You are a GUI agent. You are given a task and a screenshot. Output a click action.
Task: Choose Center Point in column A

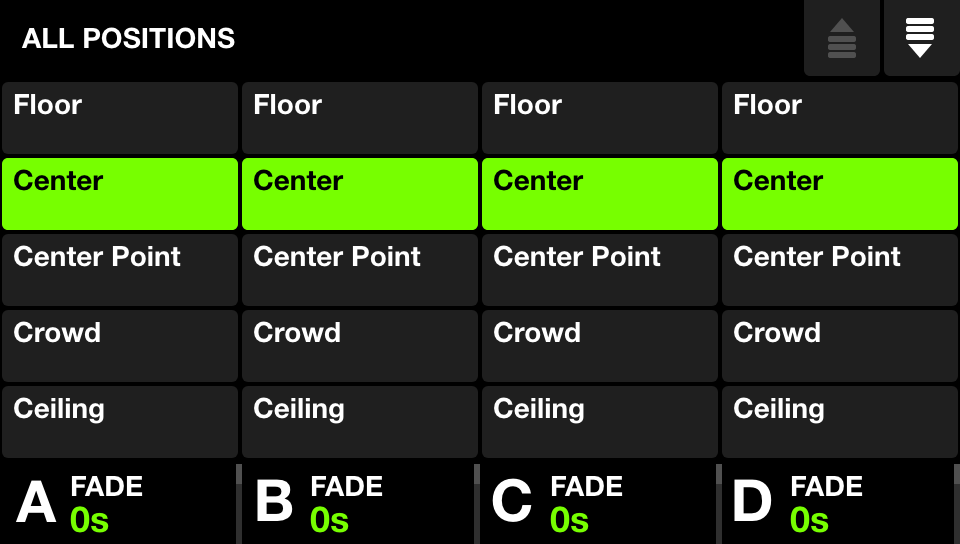point(120,270)
